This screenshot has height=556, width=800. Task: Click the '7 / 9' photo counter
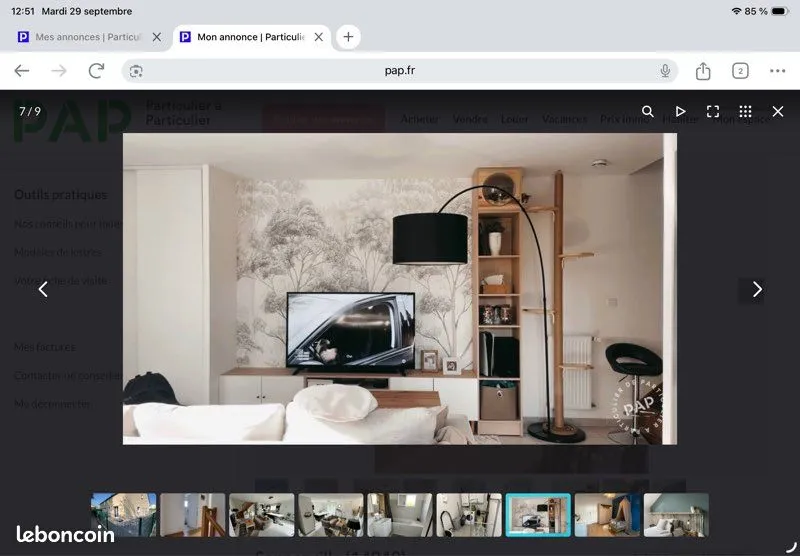pos(30,111)
